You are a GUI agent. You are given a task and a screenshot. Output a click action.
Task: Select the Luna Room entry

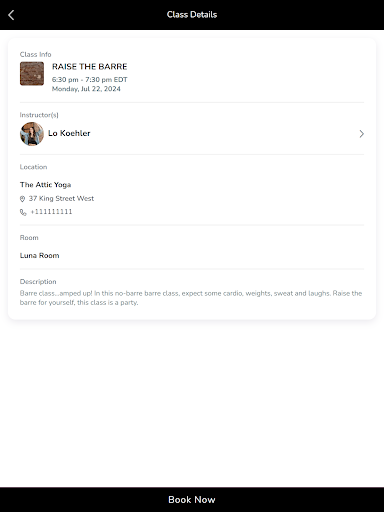pos(39,255)
